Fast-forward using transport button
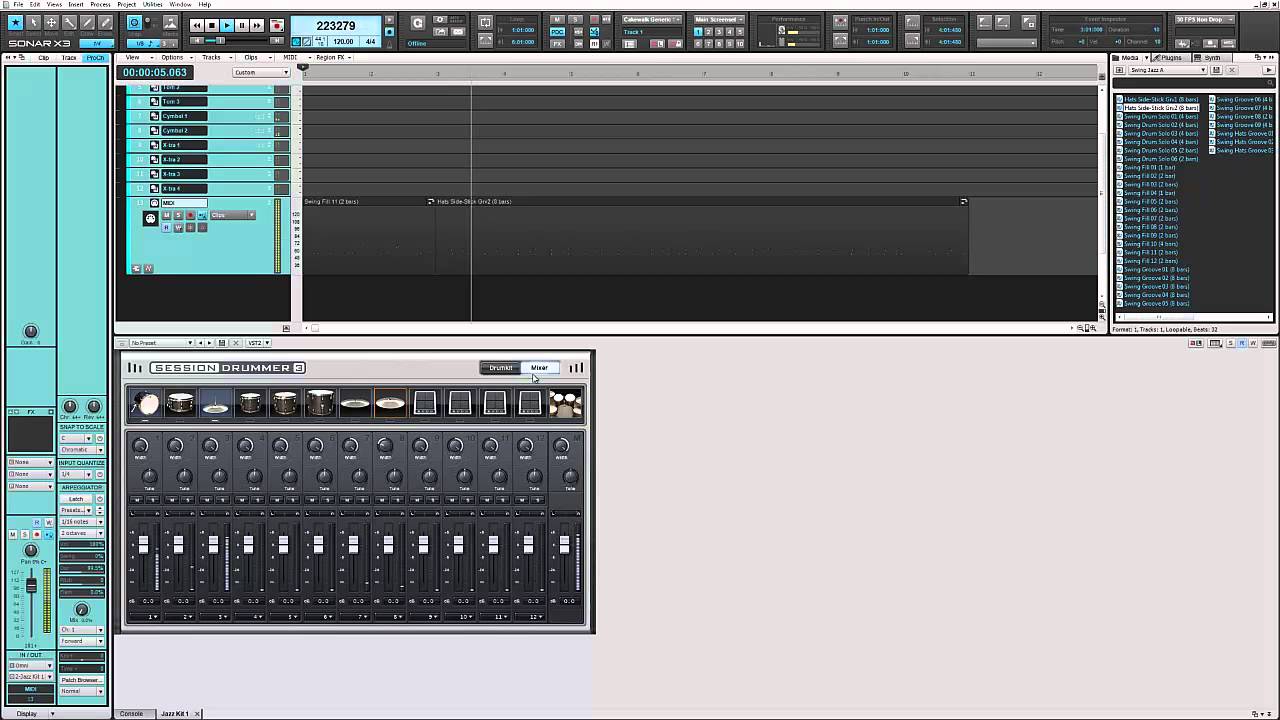 (x=258, y=25)
